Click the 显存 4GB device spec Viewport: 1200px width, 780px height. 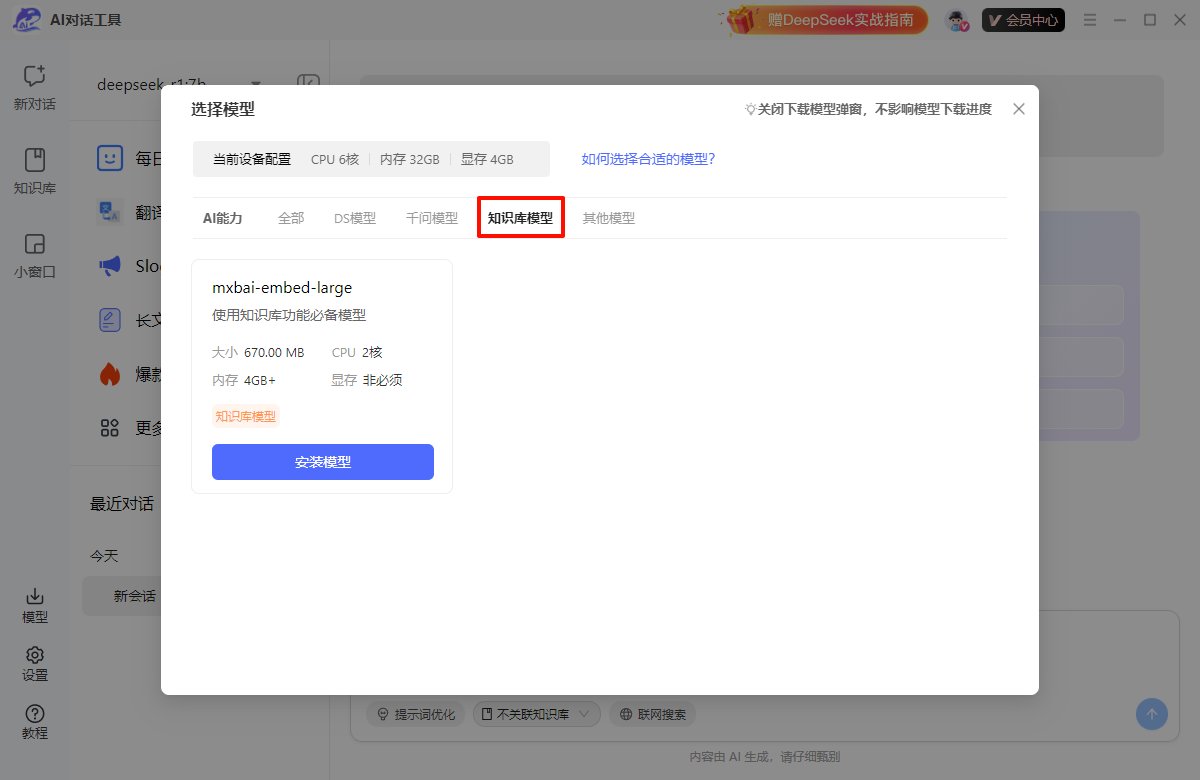point(487,159)
